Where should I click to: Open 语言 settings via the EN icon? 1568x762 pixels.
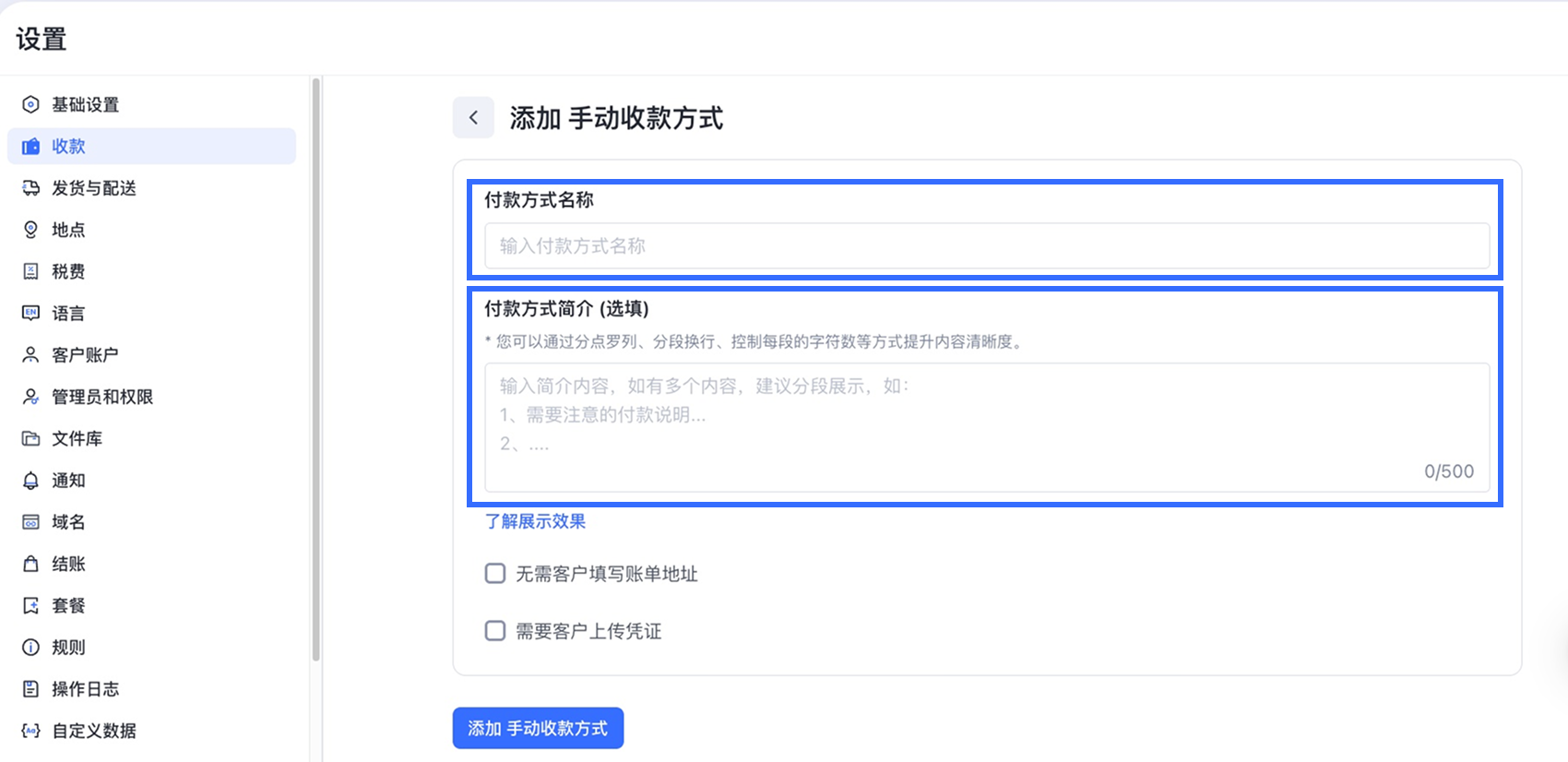click(30, 313)
